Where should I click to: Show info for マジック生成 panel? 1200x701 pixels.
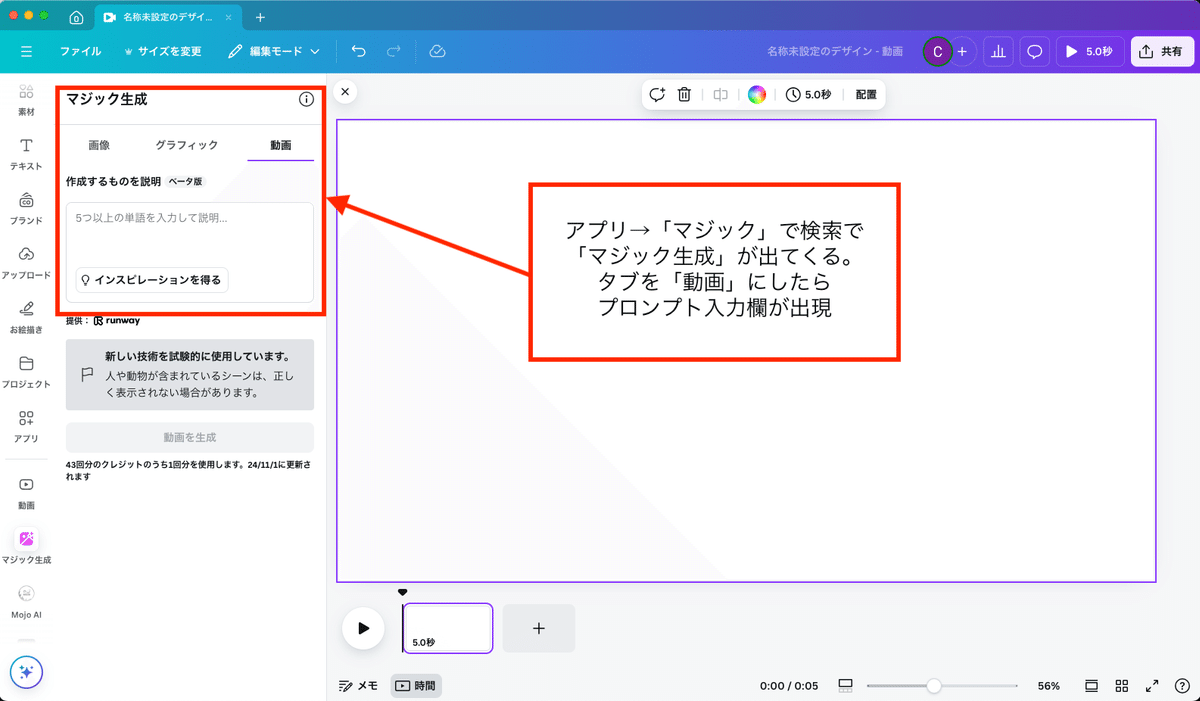click(306, 99)
